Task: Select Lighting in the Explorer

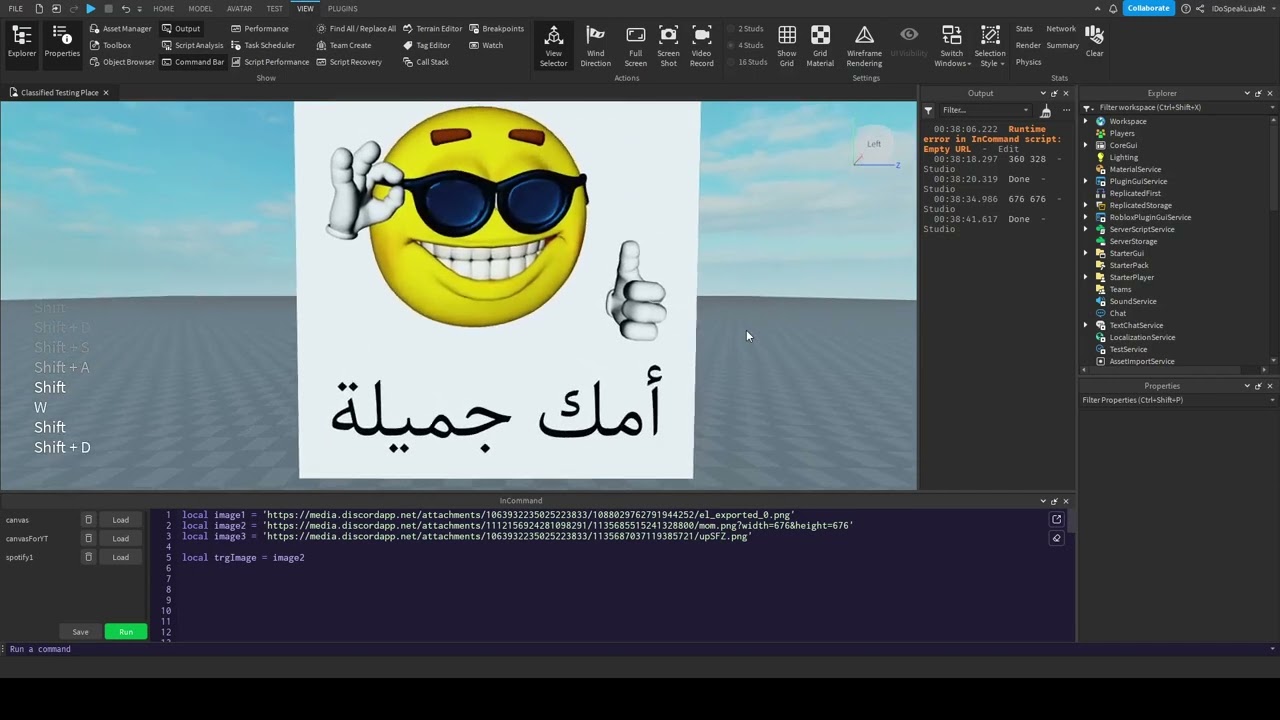Action: (x=1123, y=157)
